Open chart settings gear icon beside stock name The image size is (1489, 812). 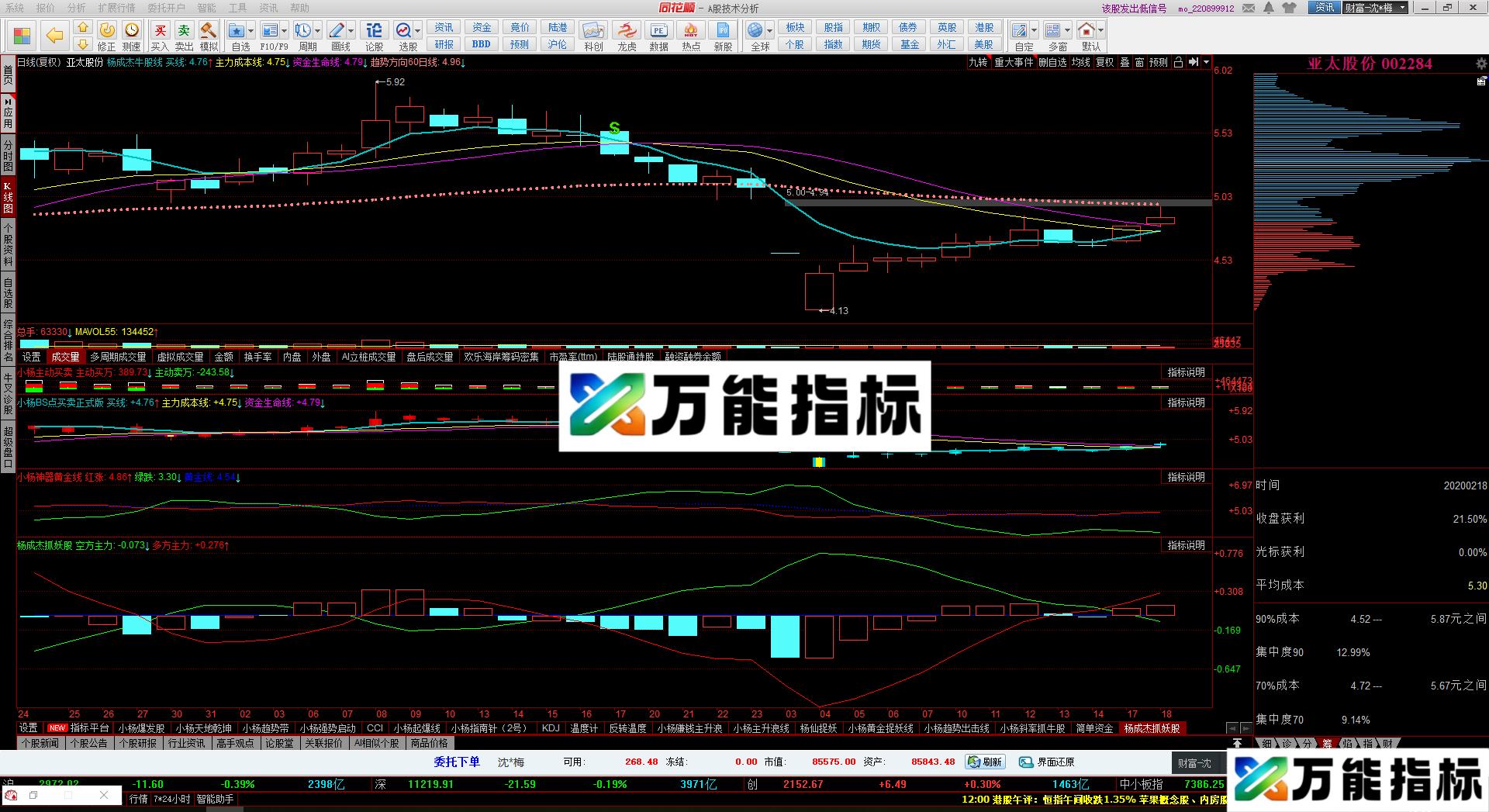tap(1482, 64)
